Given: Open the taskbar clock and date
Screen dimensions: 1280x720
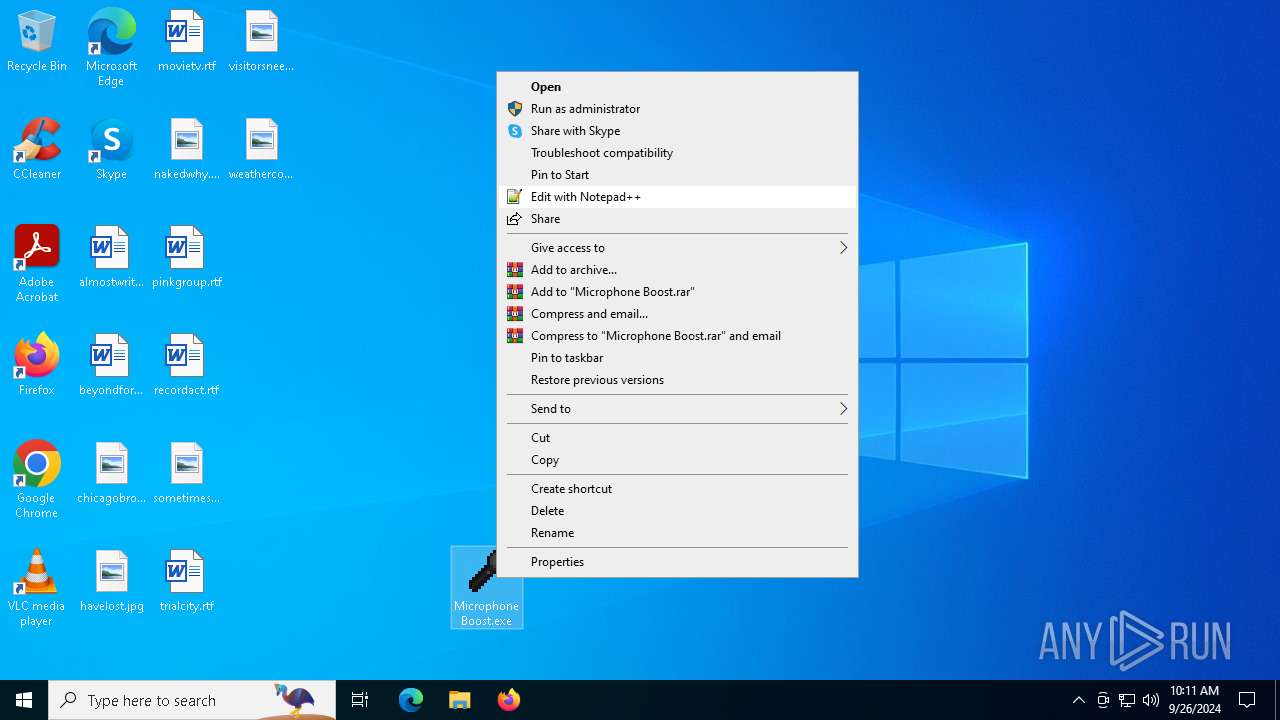Looking at the screenshot, I should pyautogui.click(x=1195, y=700).
